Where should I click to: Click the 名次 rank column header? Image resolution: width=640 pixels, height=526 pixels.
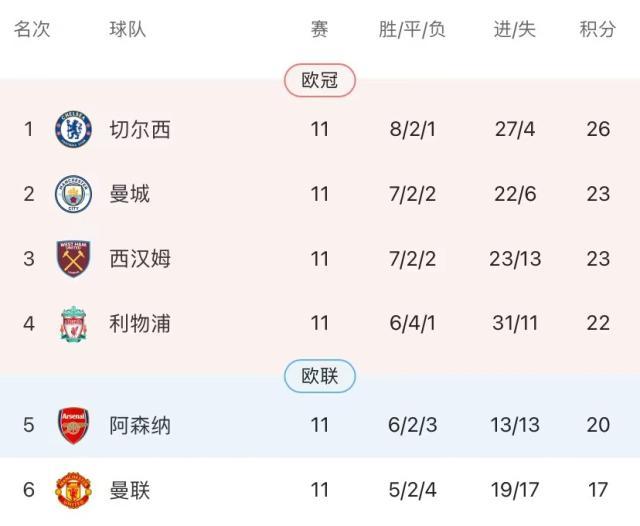(x=32, y=29)
